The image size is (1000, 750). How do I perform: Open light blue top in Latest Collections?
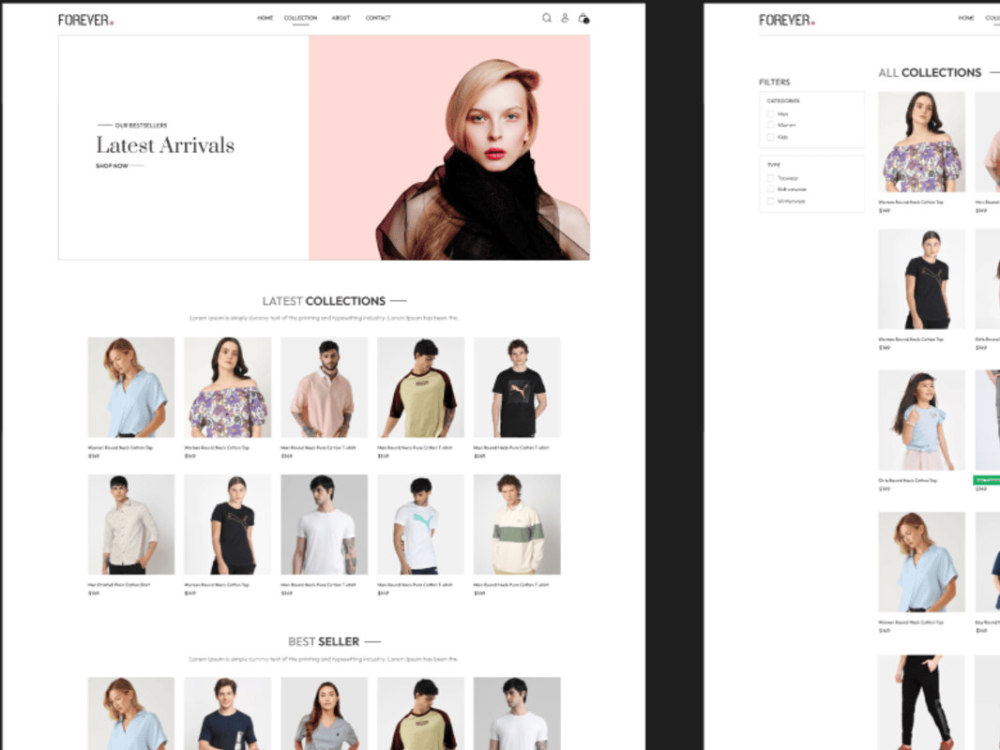coord(131,387)
